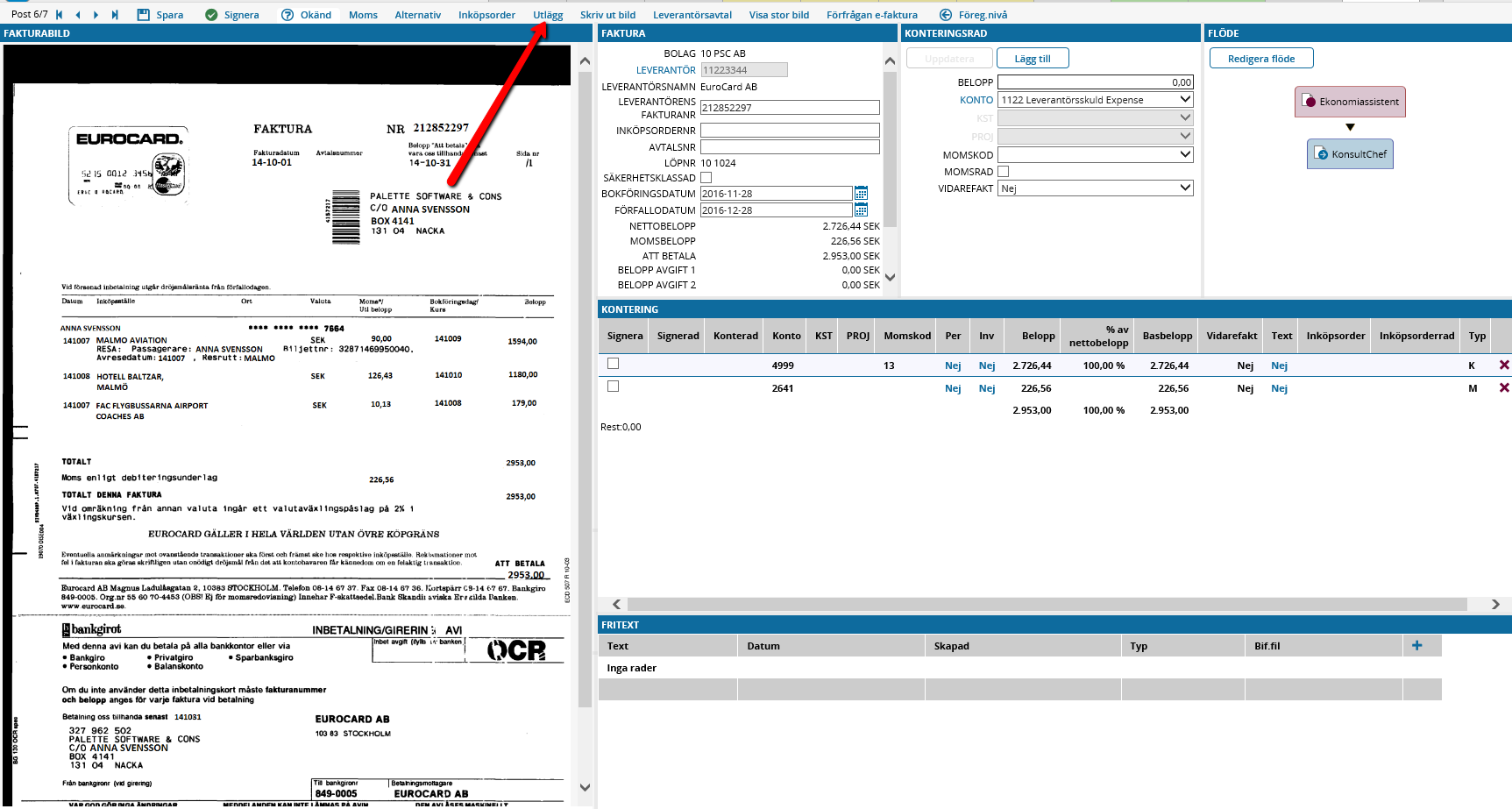Open the Vidarefakt dropdown
Screen dimensions: 1512x809
[x=1096, y=188]
